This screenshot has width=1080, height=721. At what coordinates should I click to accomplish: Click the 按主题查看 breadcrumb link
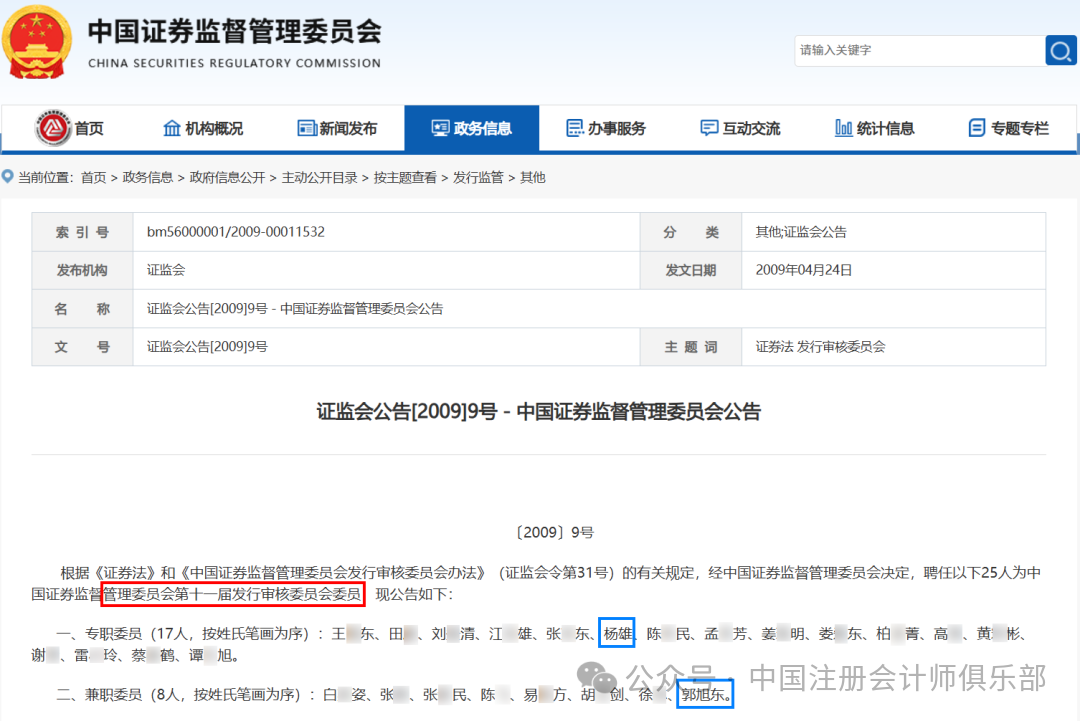click(405, 178)
